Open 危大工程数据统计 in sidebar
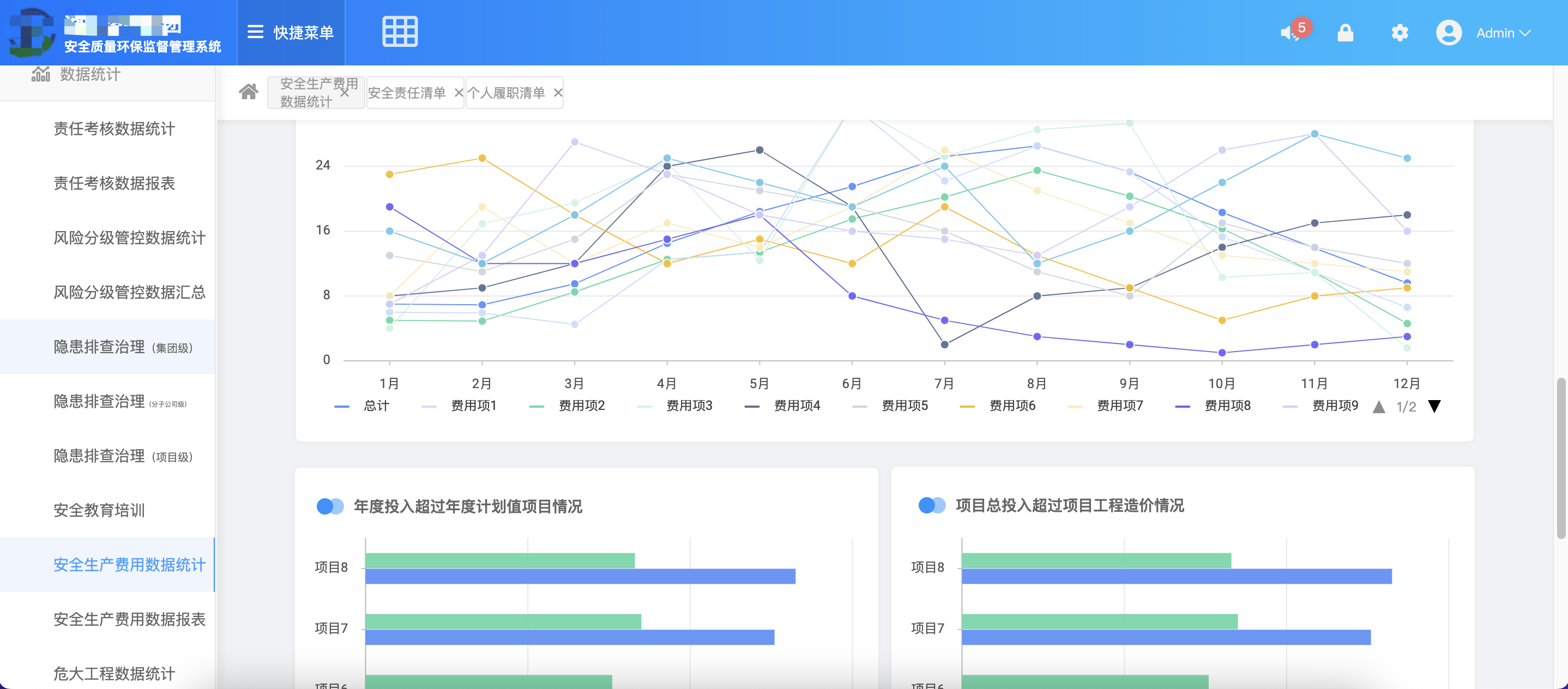The image size is (1568, 689). tap(114, 674)
